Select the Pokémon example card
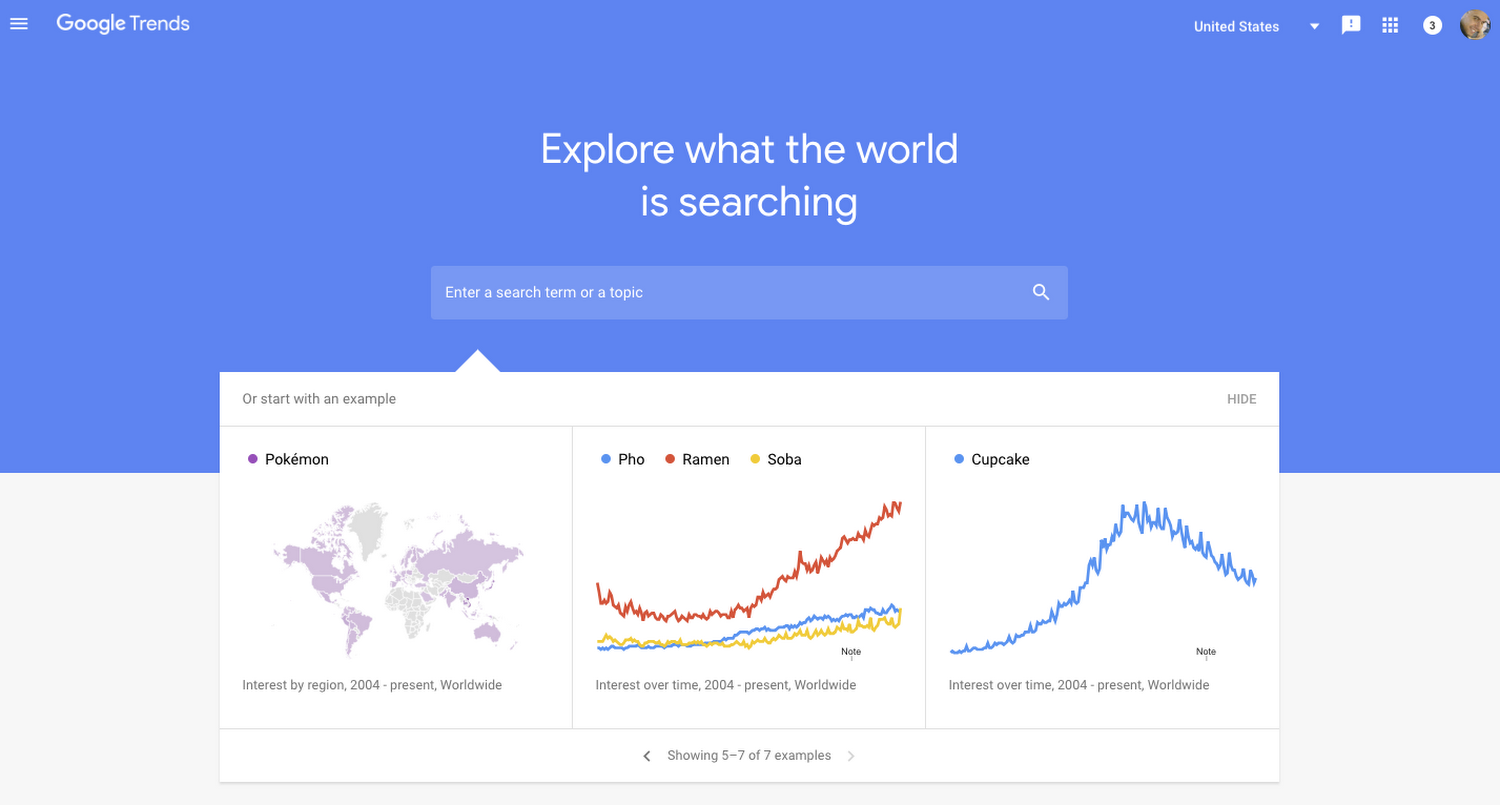The image size is (1500, 805). [396, 576]
